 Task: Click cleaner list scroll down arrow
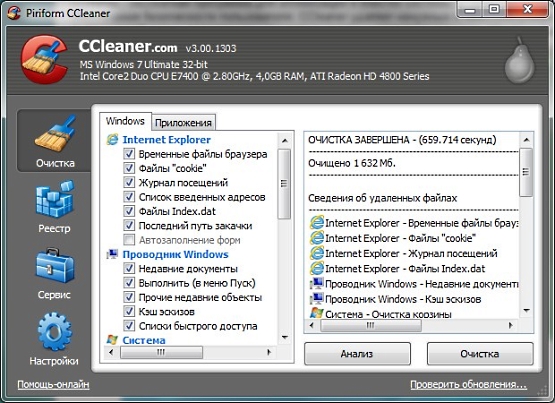coord(285,337)
